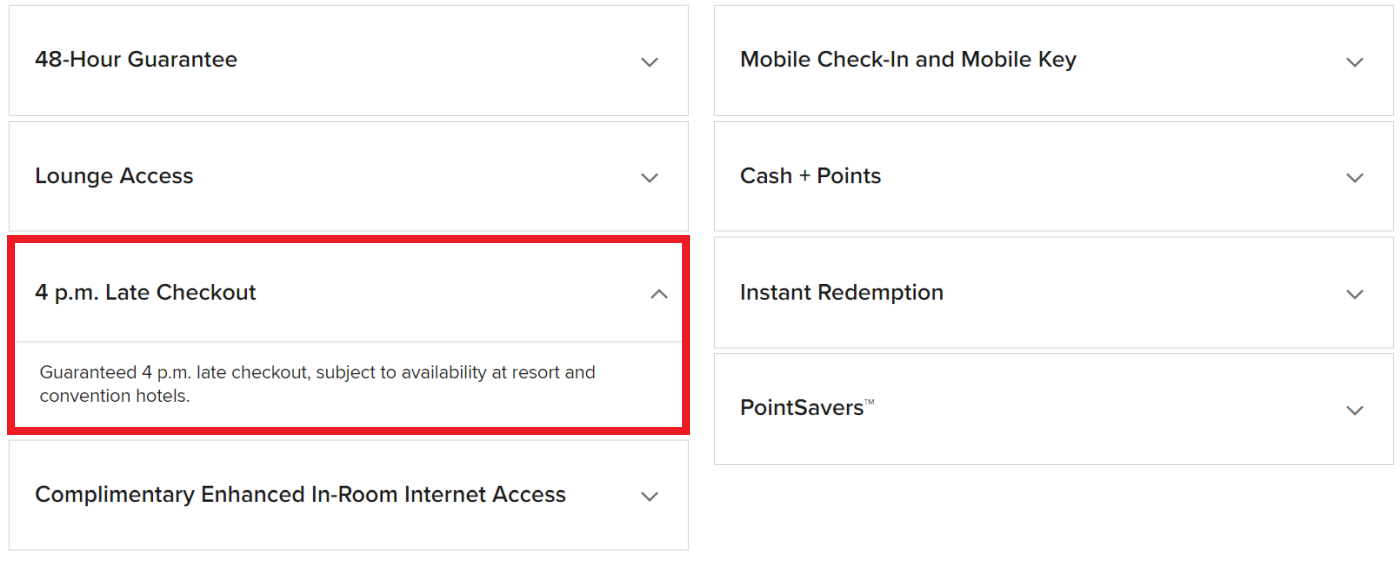The width and height of the screenshot is (1400, 561).
Task: Click the PointSavers chevron arrow
Action: click(x=1355, y=410)
